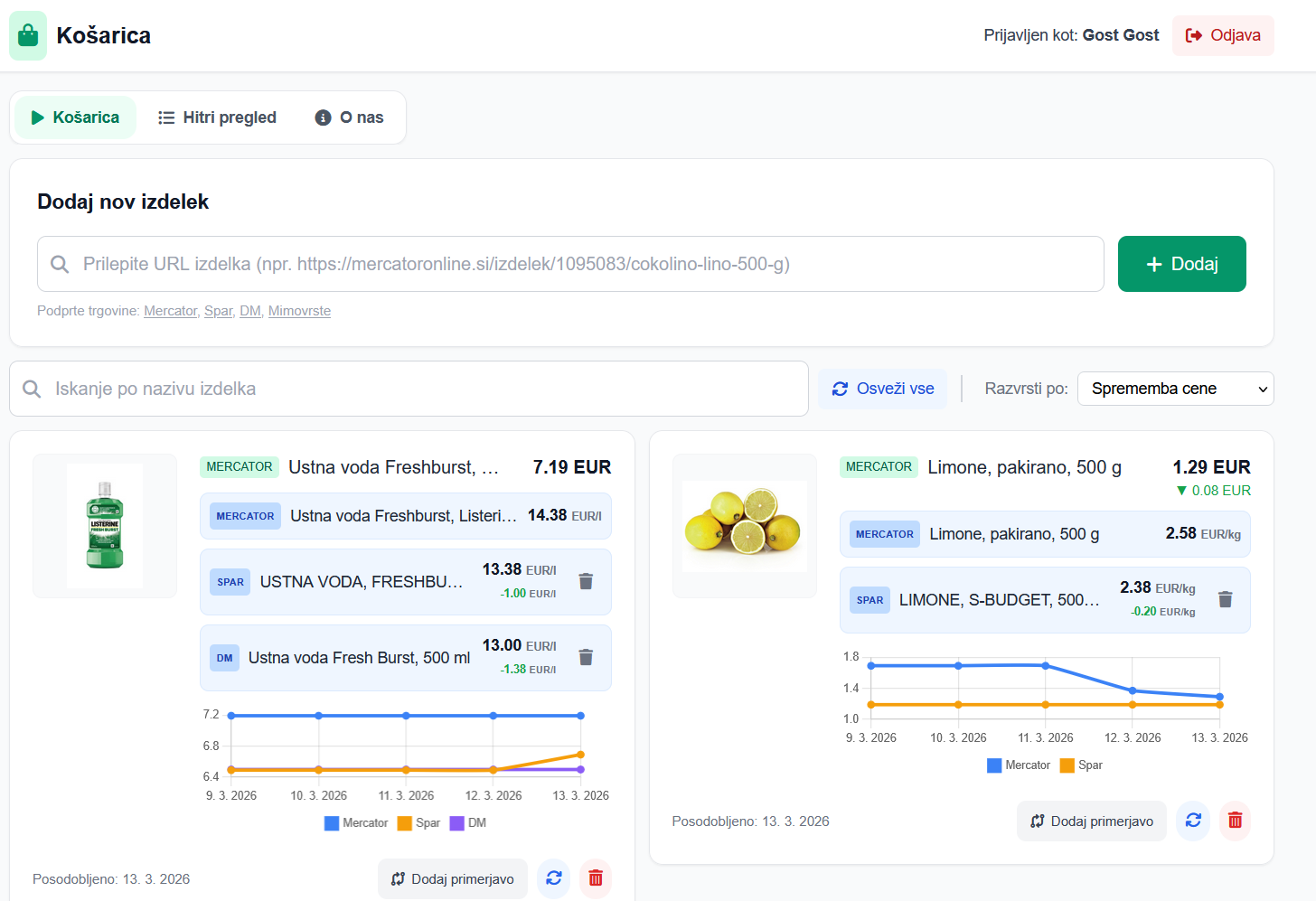Remove the Spar USTNA VODA comparison row
The image size is (1316, 901).
[586, 581]
